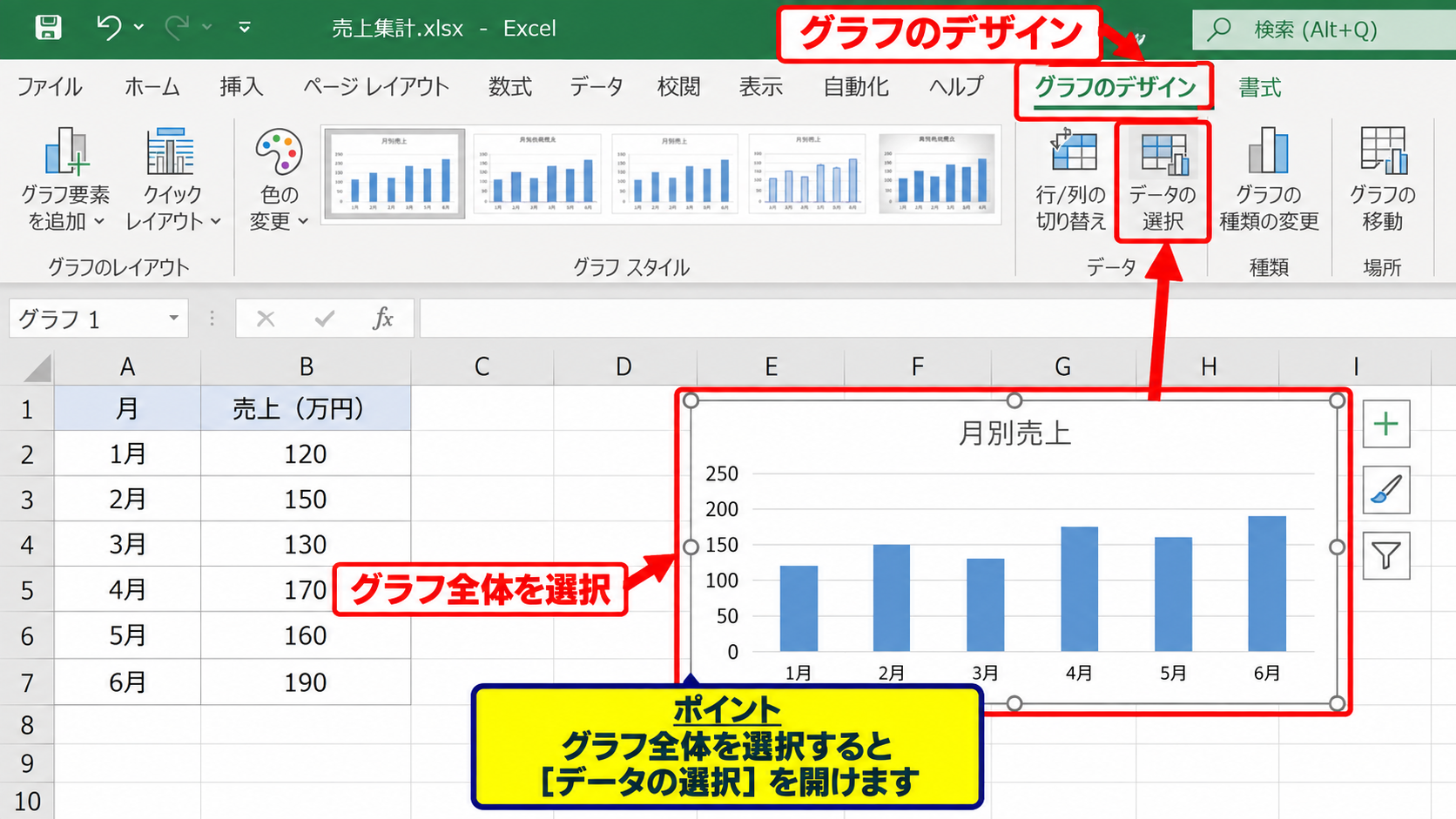Open グラフ要素を追加 dropdown
Image resolution: width=1456 pixels, height=819 pixels.
pos(65,179)
